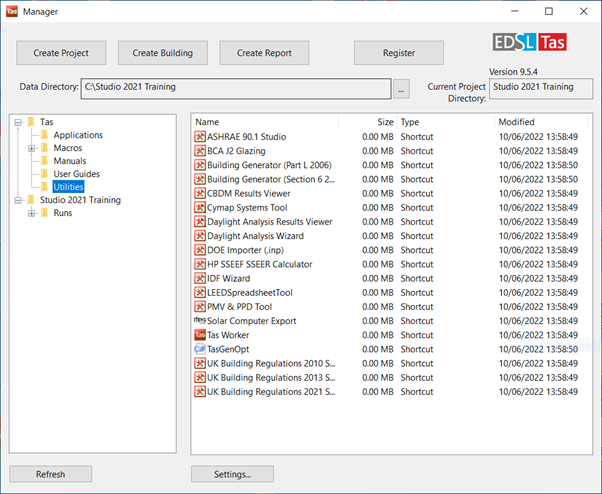Screen dimensions: 602x494
Task: Select the User Guides tree label
Action: point(76,174)
